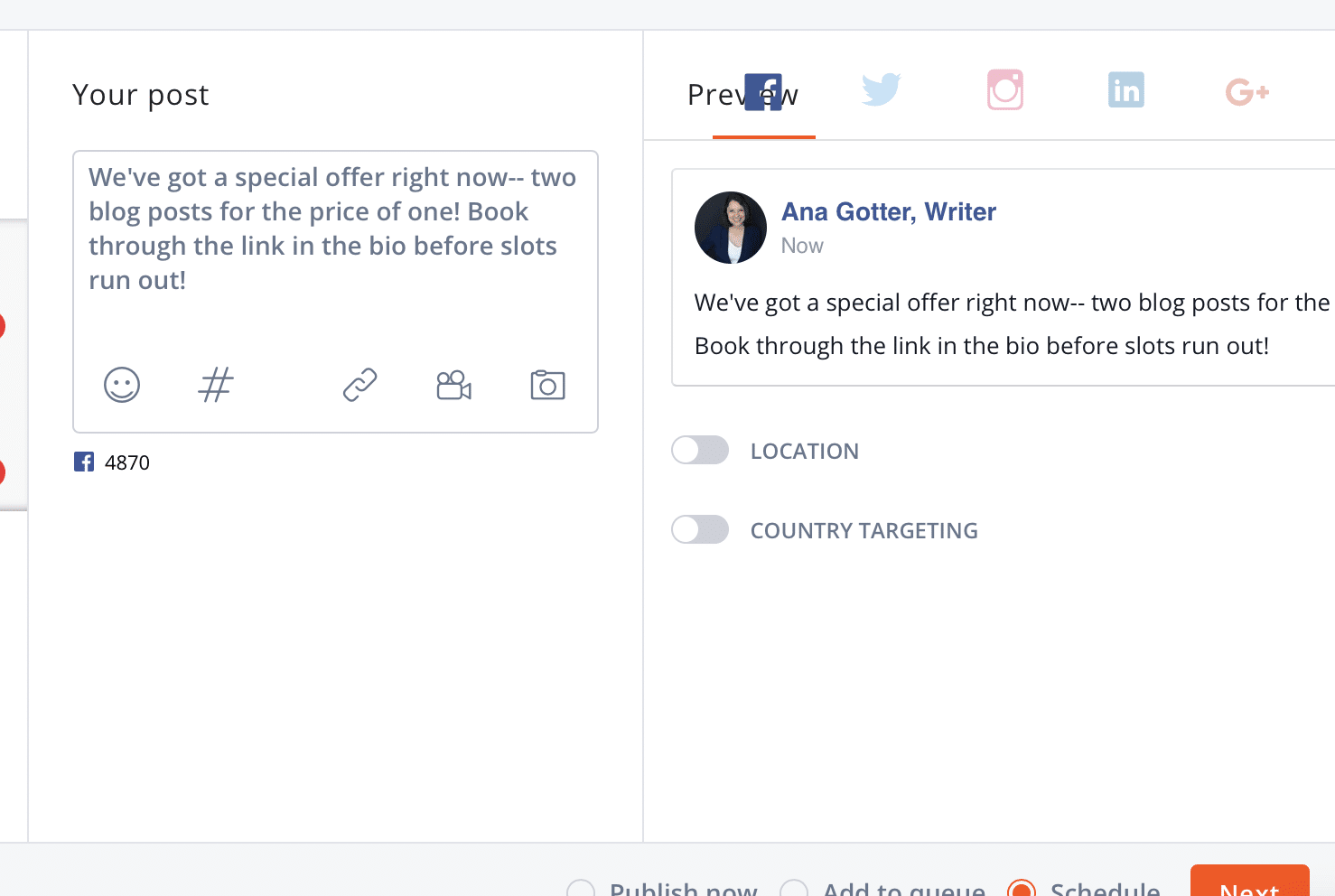
Task: Attach a photo using the camera icon
Action: pyautogui.click(x=547, y=385)
